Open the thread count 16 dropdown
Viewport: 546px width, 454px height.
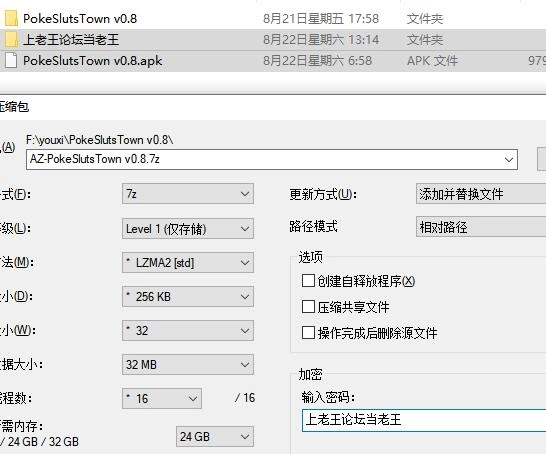point(162,398)
